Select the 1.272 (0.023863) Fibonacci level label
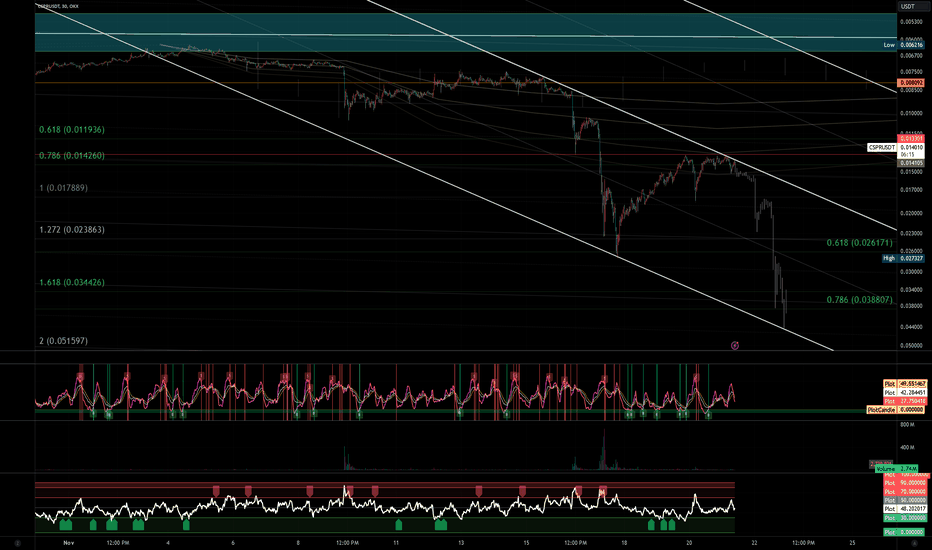Viewport: 932px width, 550px height. tap(72, 230)
